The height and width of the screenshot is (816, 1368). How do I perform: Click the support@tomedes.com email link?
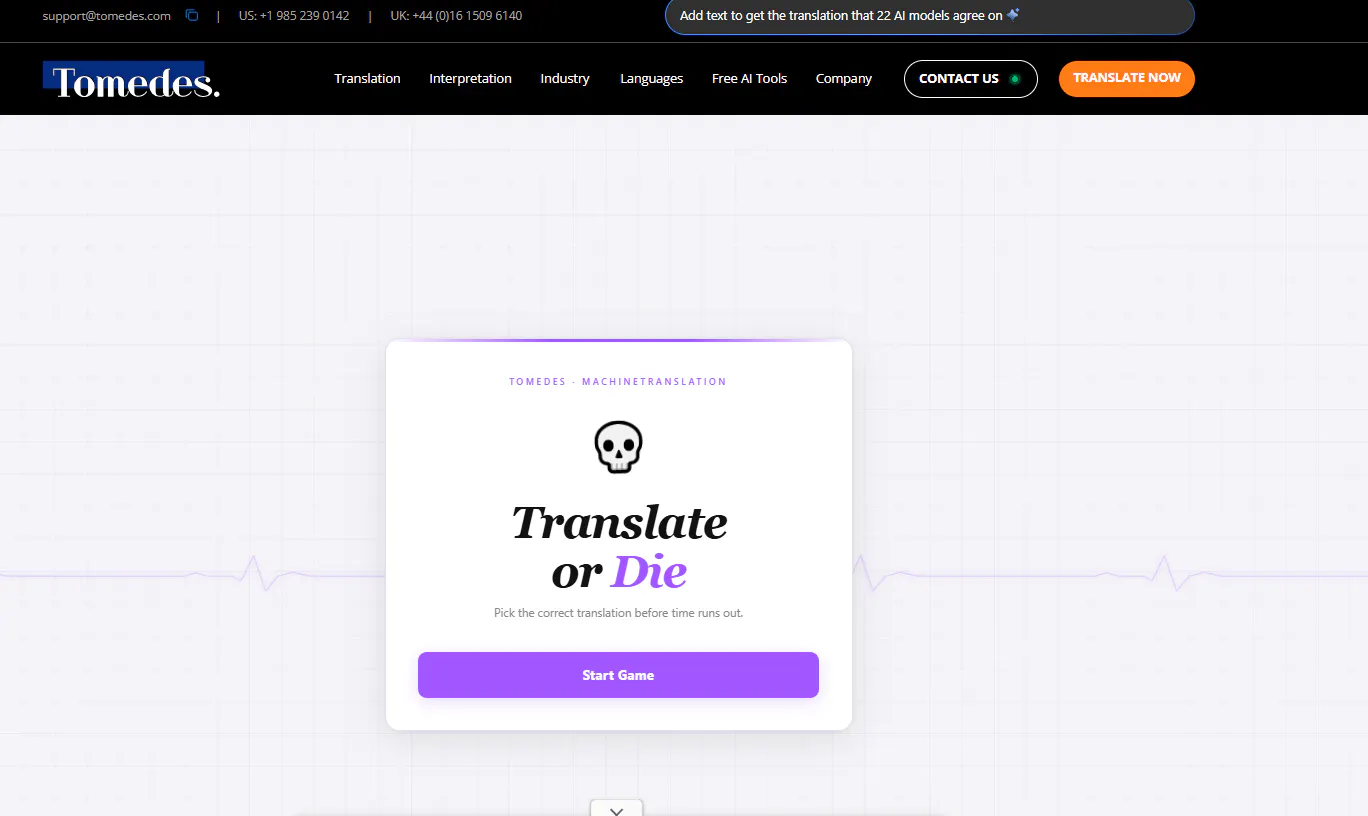click(107, 16)
